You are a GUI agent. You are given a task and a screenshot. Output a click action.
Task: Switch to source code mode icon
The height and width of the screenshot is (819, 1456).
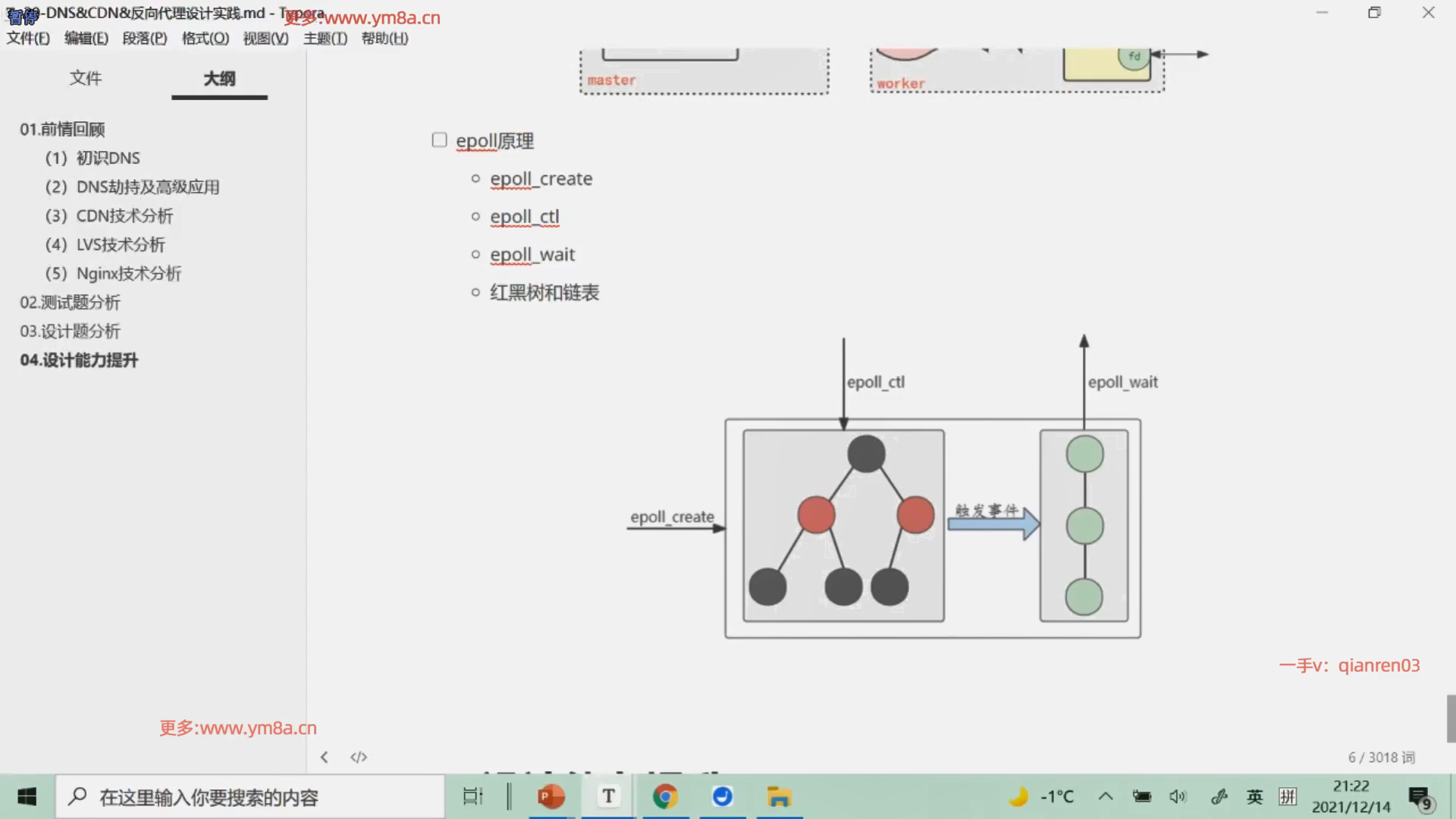[359, 757]
